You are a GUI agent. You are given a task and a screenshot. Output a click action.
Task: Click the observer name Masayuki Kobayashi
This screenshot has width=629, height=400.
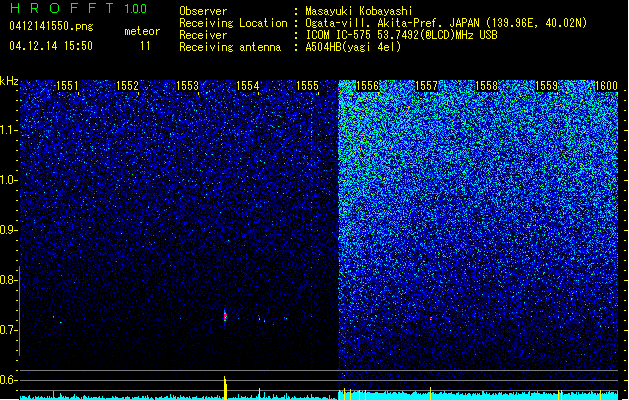click(x=359, y=11)
